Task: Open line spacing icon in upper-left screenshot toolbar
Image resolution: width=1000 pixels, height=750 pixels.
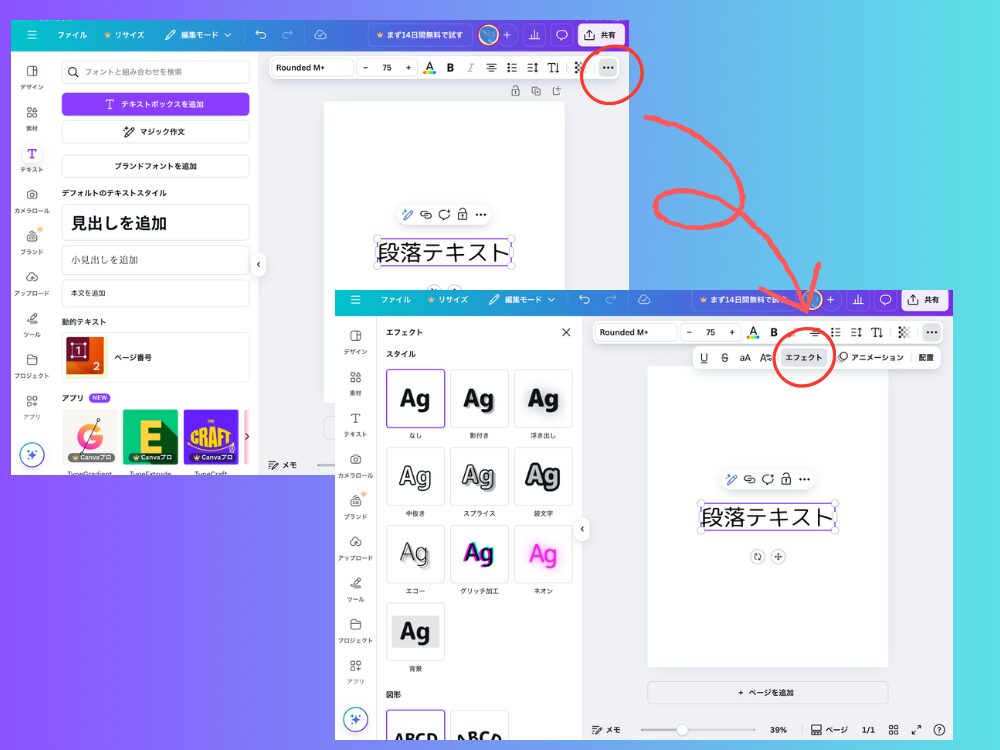Action: (x=533, y=68)
